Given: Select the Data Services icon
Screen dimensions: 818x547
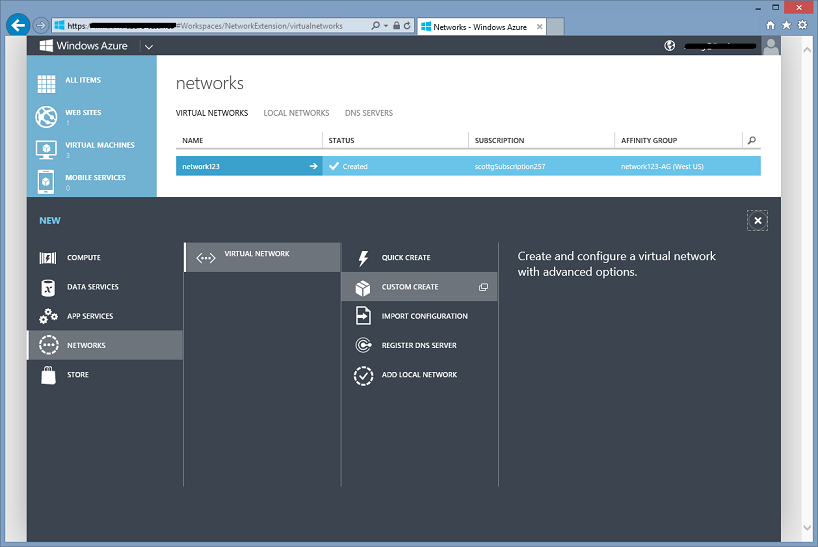Looking at the screenshot, I should [48, 287].
